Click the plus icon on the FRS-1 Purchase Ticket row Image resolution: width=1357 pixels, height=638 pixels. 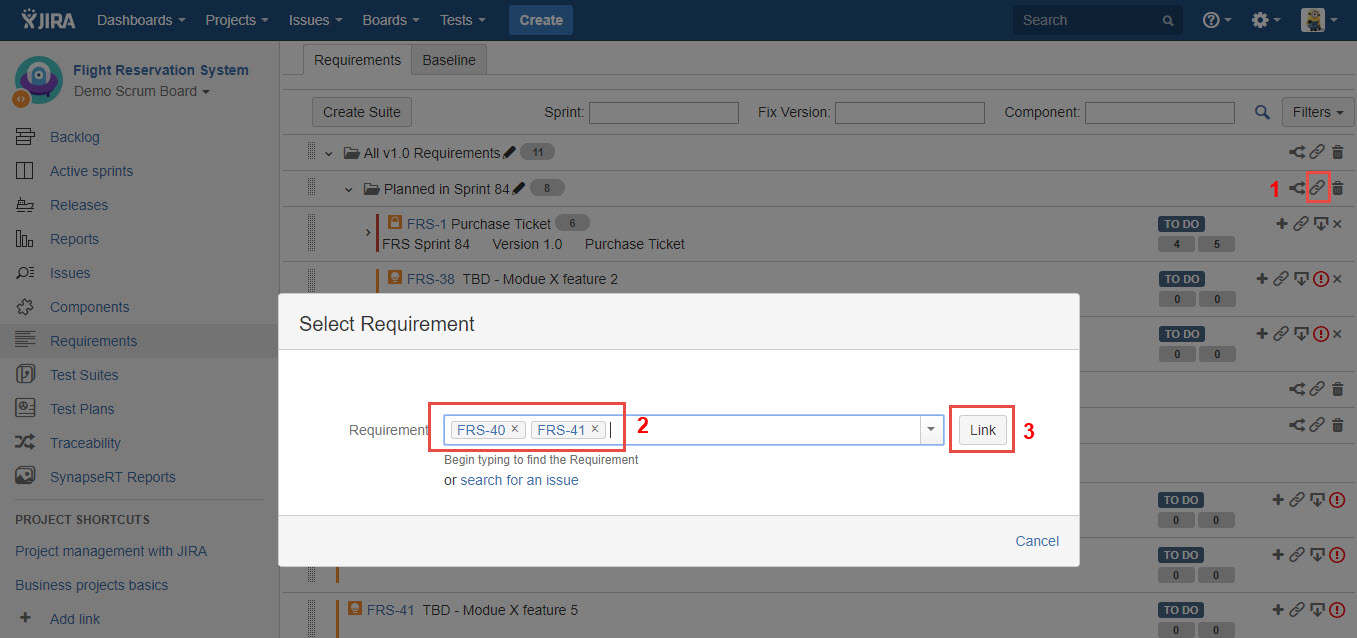1282,224
